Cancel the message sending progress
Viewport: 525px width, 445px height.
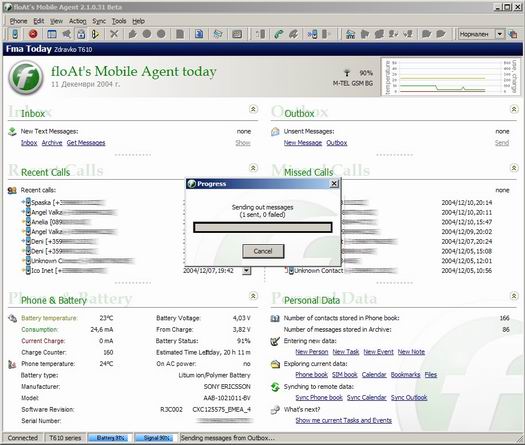[263, 251]
